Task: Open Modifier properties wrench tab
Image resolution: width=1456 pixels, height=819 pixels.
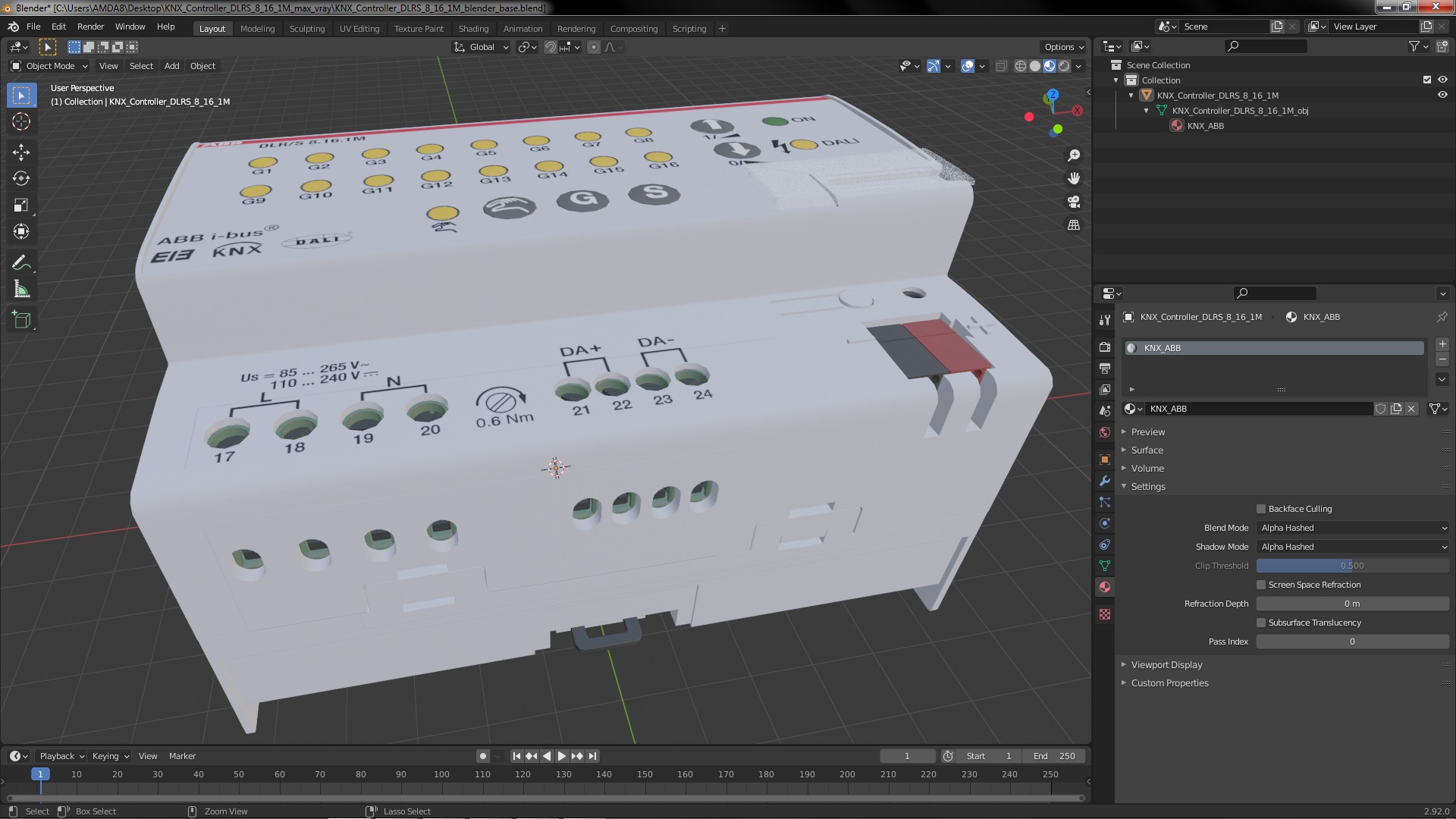Action: 1105,481
